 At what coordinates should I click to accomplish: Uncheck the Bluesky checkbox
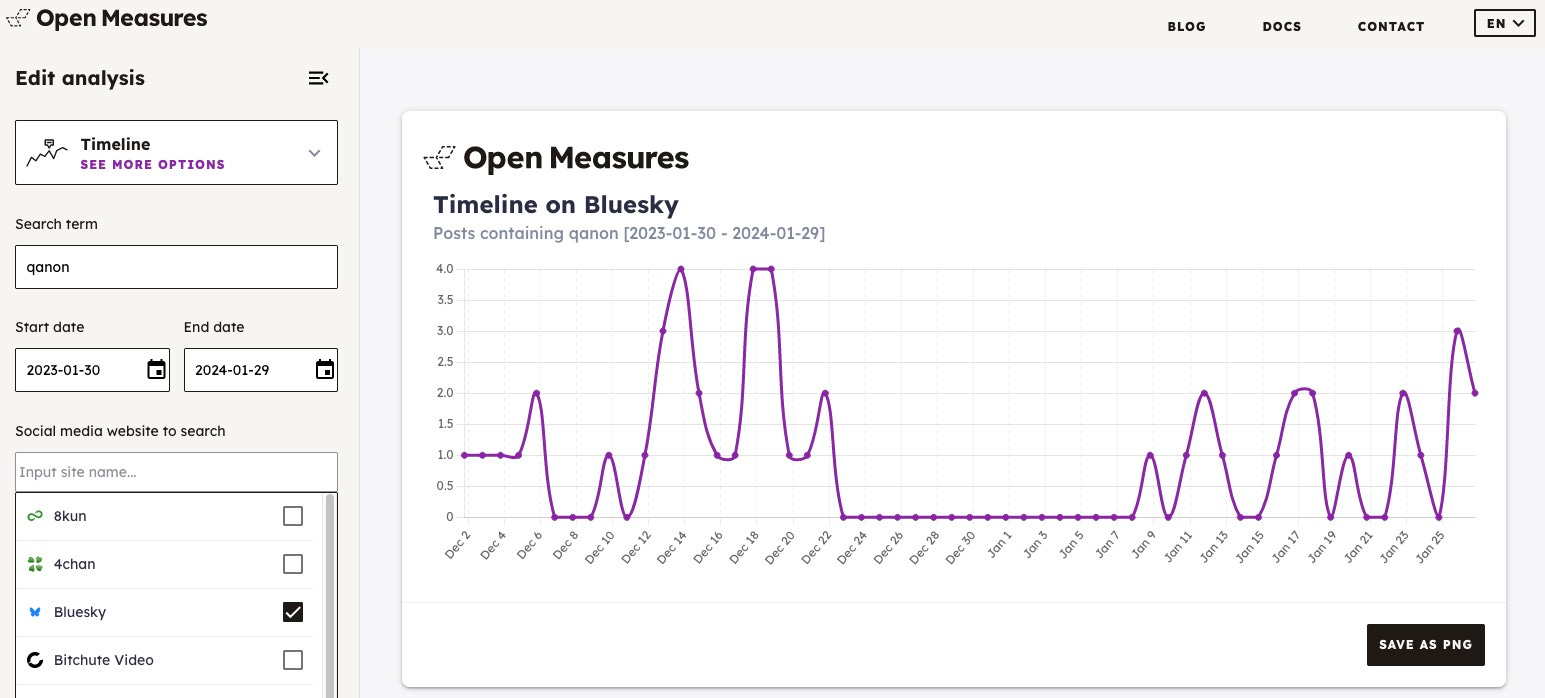292,612
